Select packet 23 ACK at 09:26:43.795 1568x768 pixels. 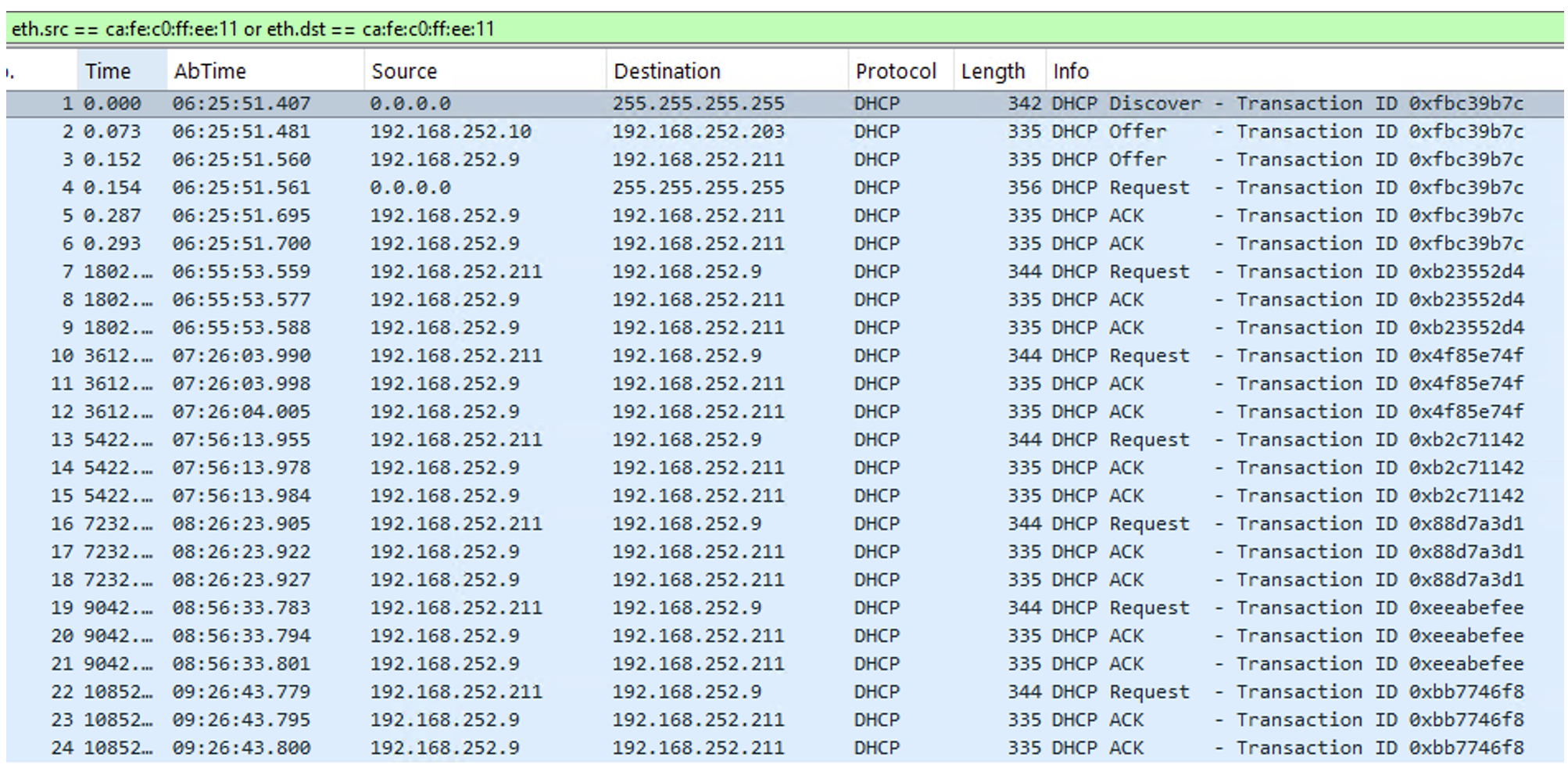coord(785,720)
